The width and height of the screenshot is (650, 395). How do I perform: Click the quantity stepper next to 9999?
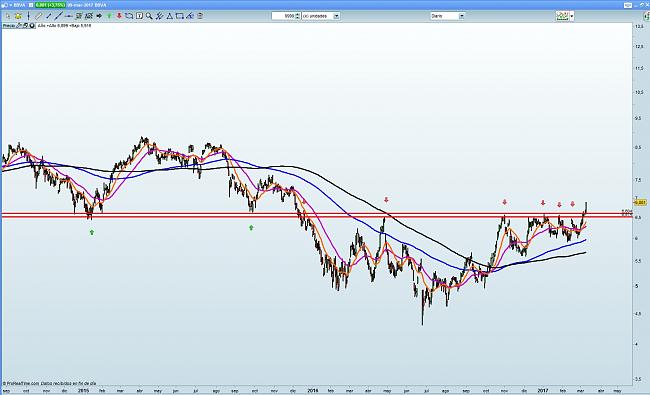point(297,16)
